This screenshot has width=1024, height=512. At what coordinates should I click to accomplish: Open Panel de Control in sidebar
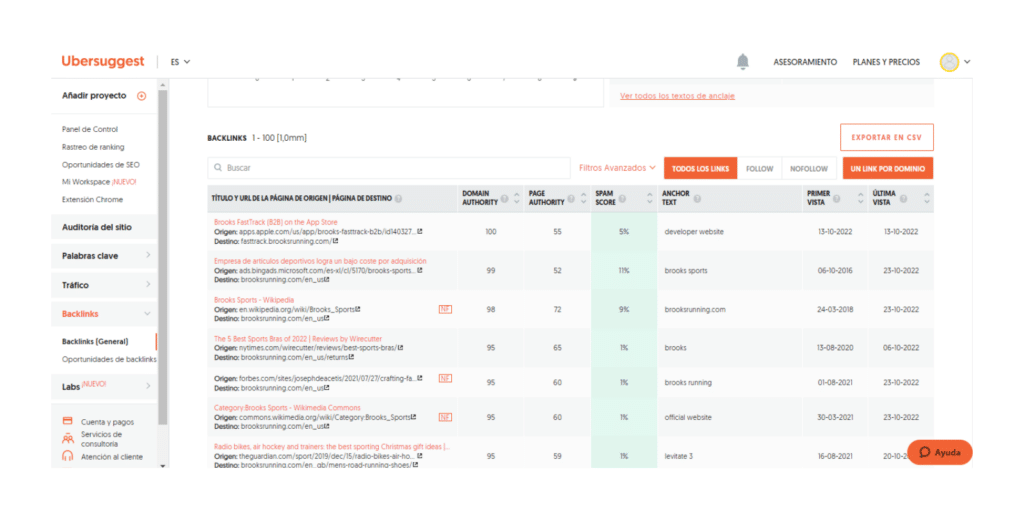90,129
